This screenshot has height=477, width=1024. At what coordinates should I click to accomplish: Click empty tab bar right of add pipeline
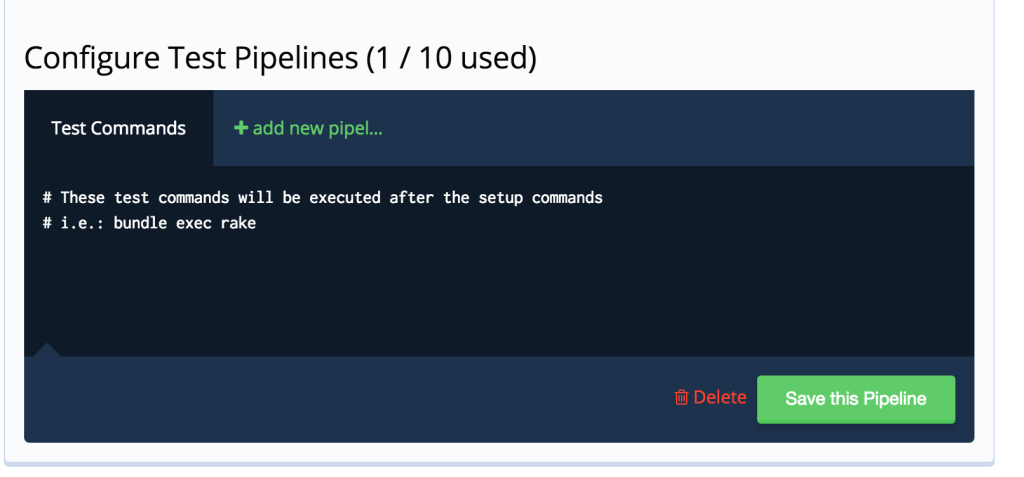tap(680, 129)
